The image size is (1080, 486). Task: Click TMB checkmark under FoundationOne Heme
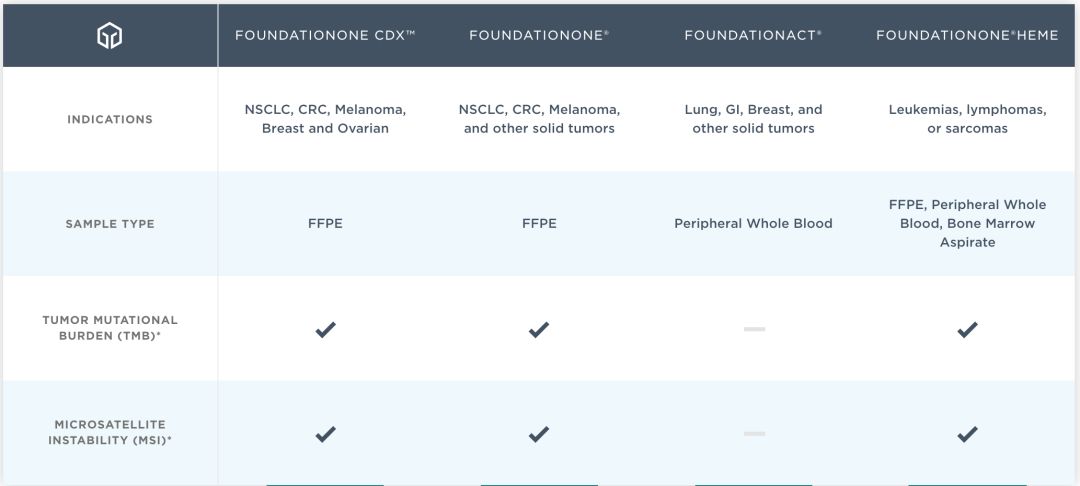pos(967,329)
